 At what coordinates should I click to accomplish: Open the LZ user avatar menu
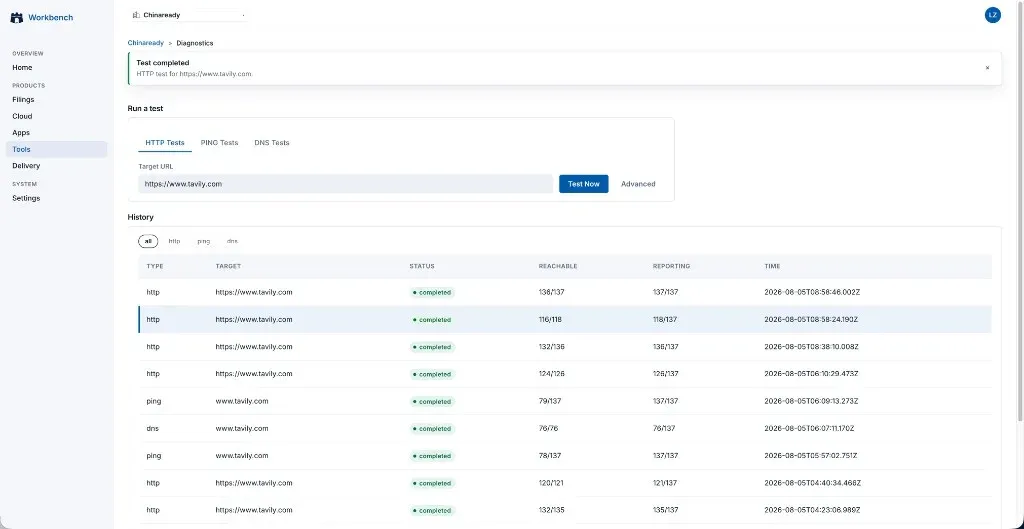[993, 15]
